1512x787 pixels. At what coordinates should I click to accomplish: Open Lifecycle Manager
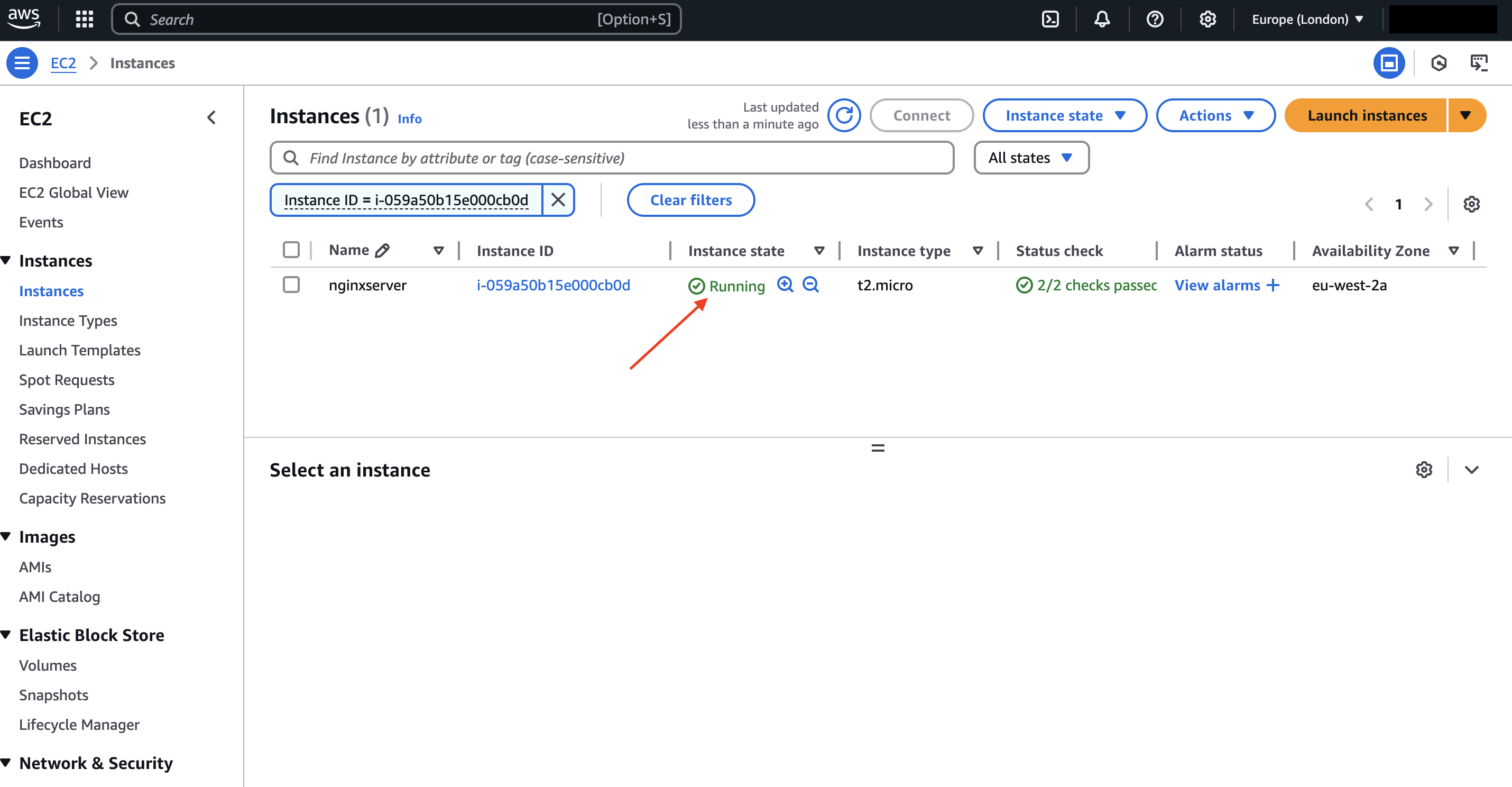79,724
